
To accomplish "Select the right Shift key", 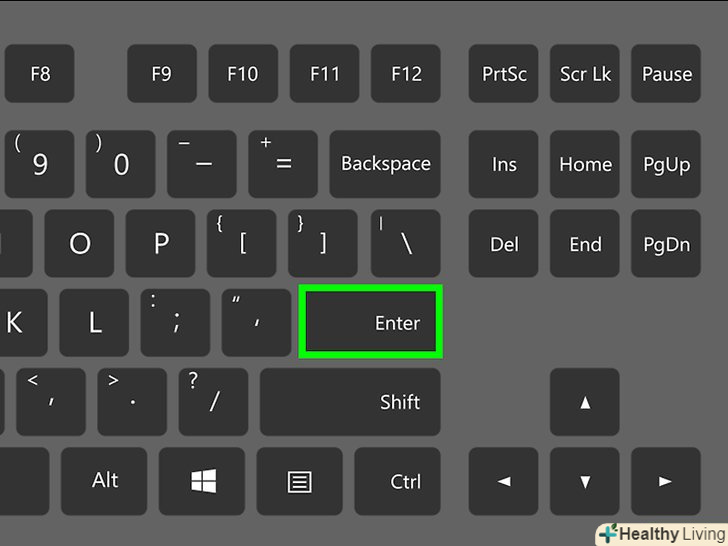I will [350, 402].
